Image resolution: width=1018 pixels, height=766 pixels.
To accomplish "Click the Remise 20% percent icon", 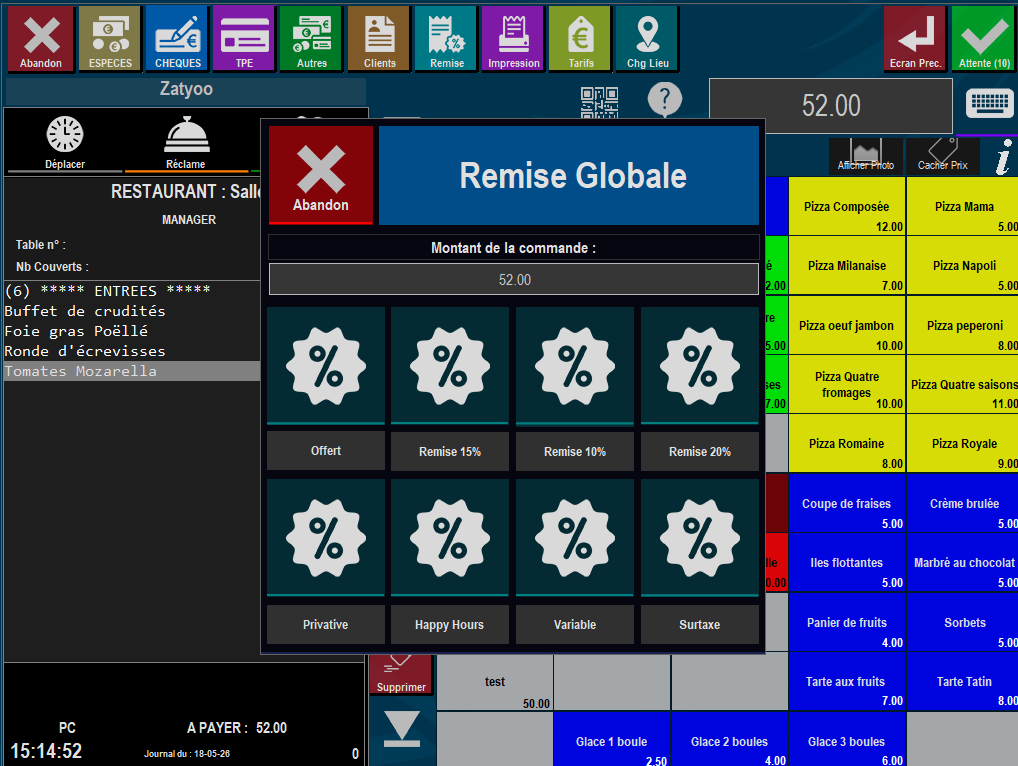I will tap(700, 367).
